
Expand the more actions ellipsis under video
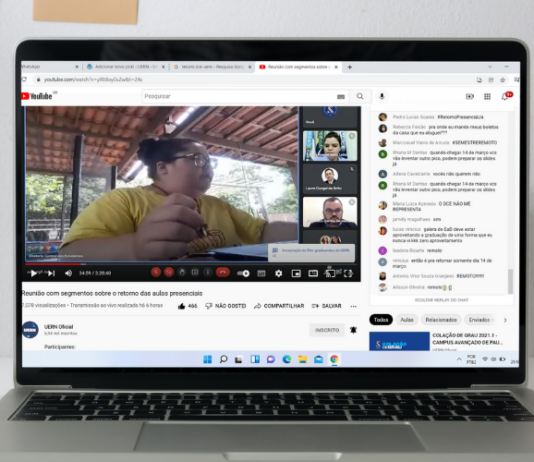pos(354,306)
